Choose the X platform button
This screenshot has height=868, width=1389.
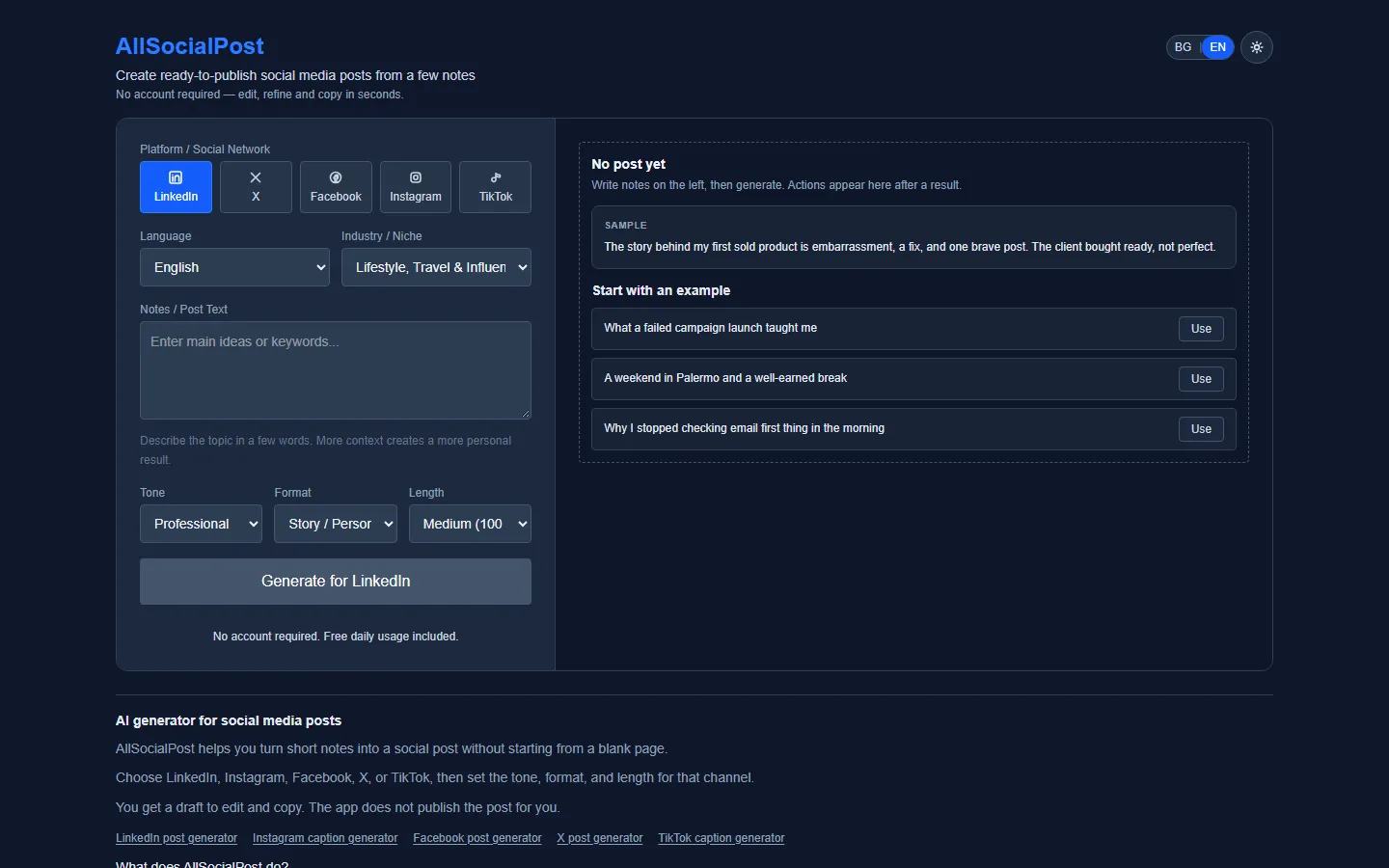[256, 187]
